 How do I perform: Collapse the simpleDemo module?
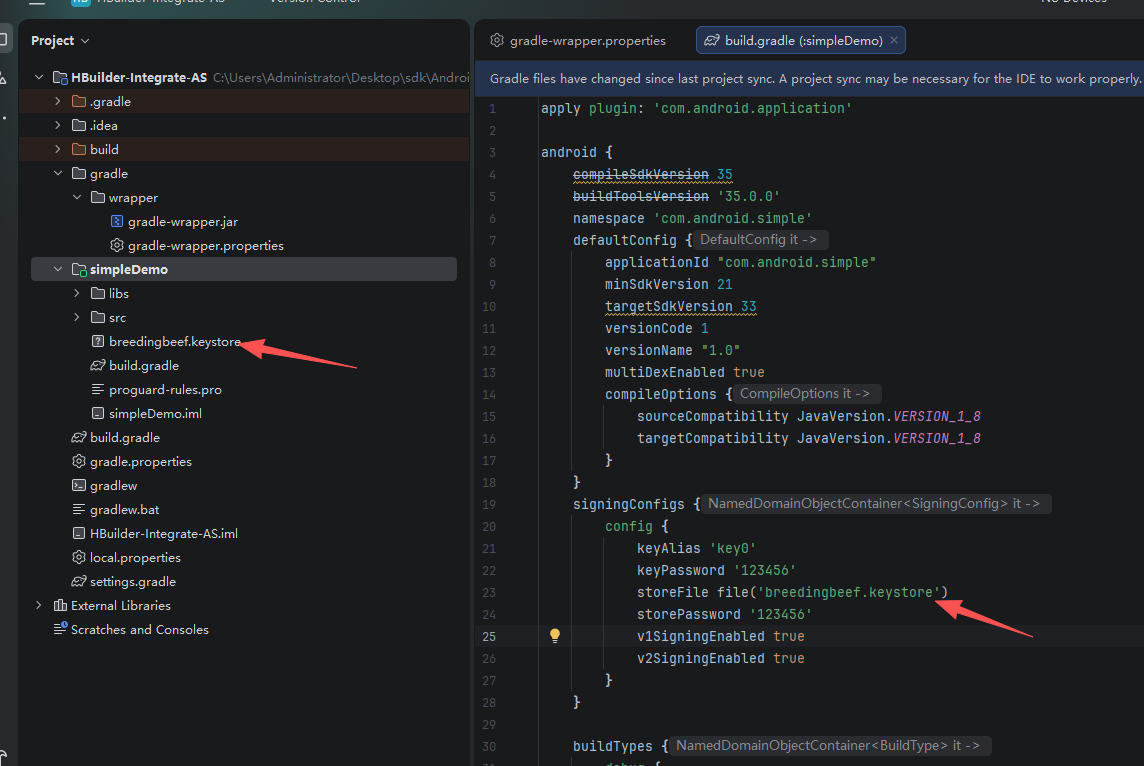(x=58, y=269)
